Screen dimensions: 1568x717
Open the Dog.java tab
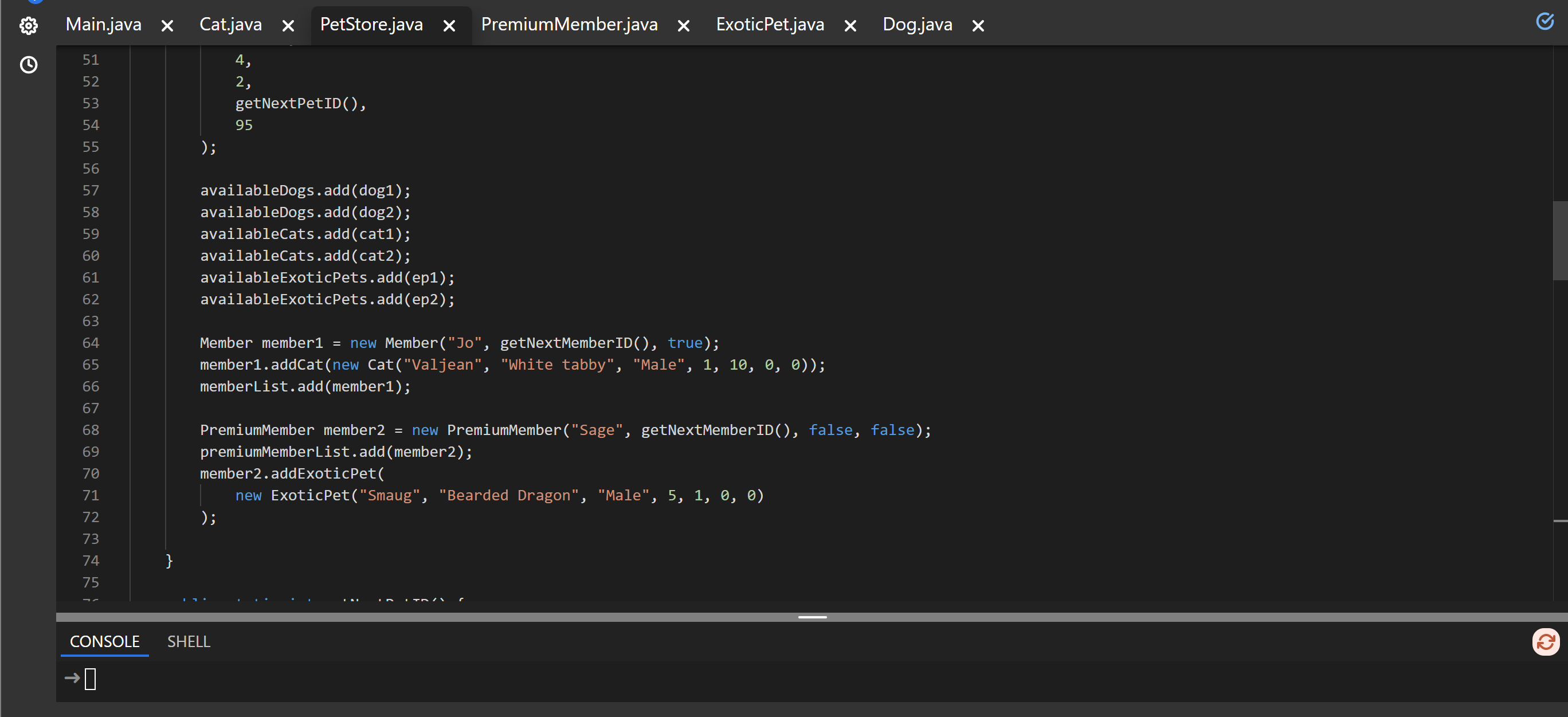917,24
